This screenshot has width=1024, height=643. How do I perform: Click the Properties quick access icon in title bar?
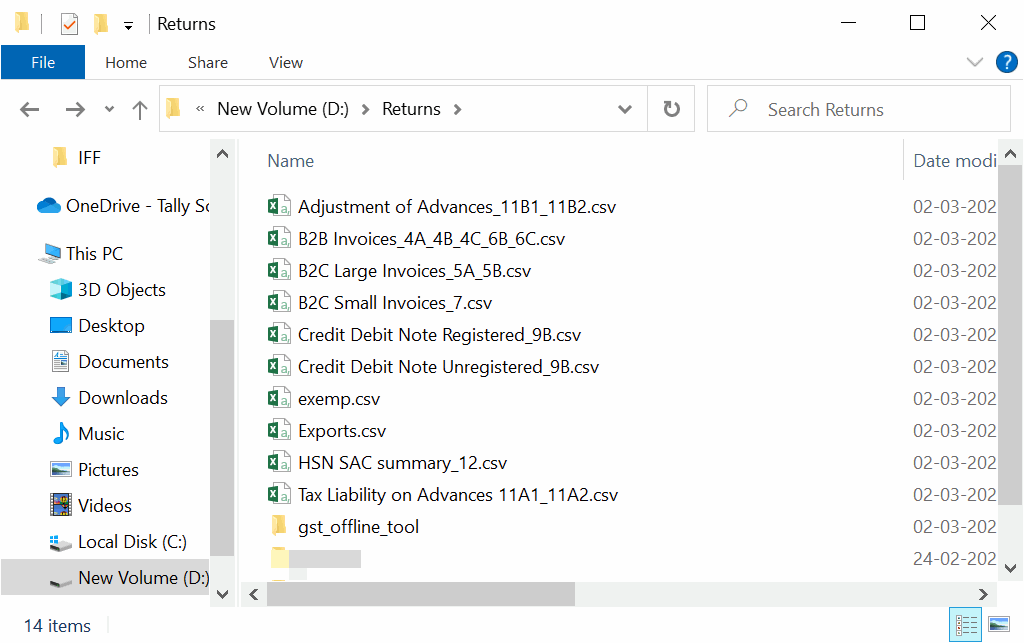click(69, 24)
